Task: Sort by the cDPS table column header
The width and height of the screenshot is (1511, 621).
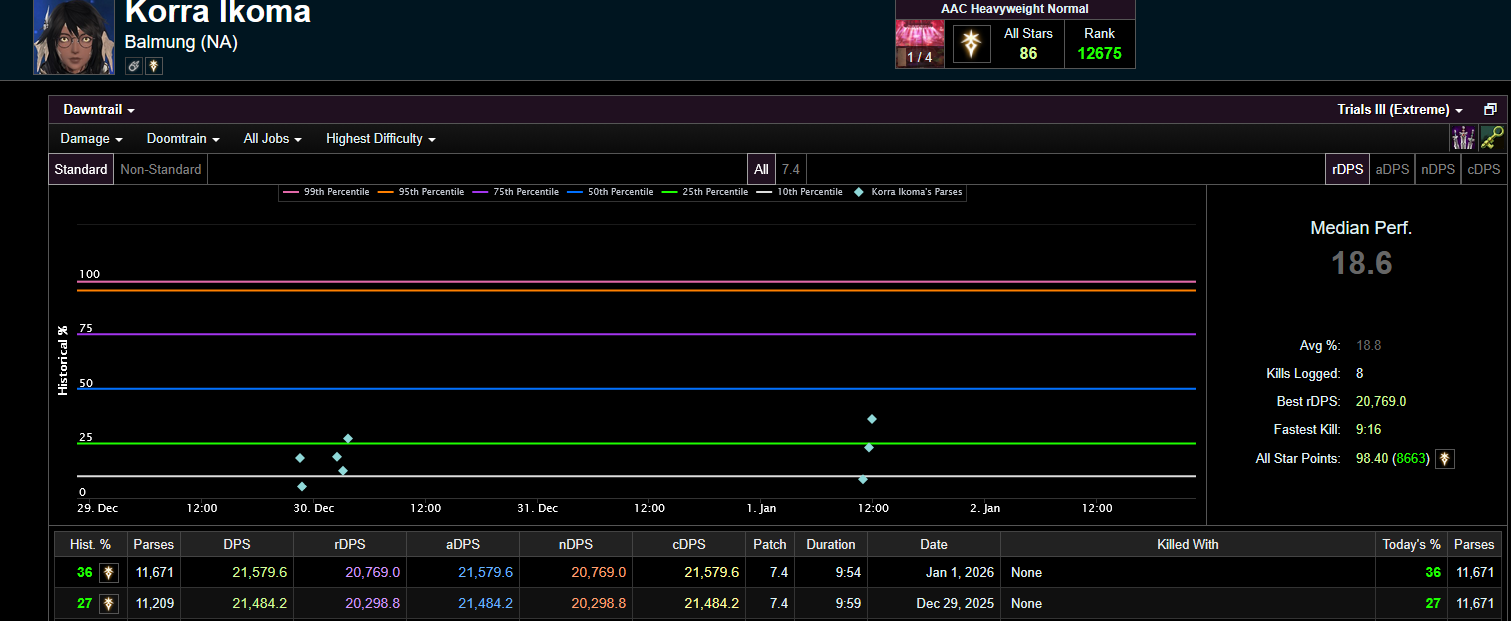Action: (x=689, y=545)
